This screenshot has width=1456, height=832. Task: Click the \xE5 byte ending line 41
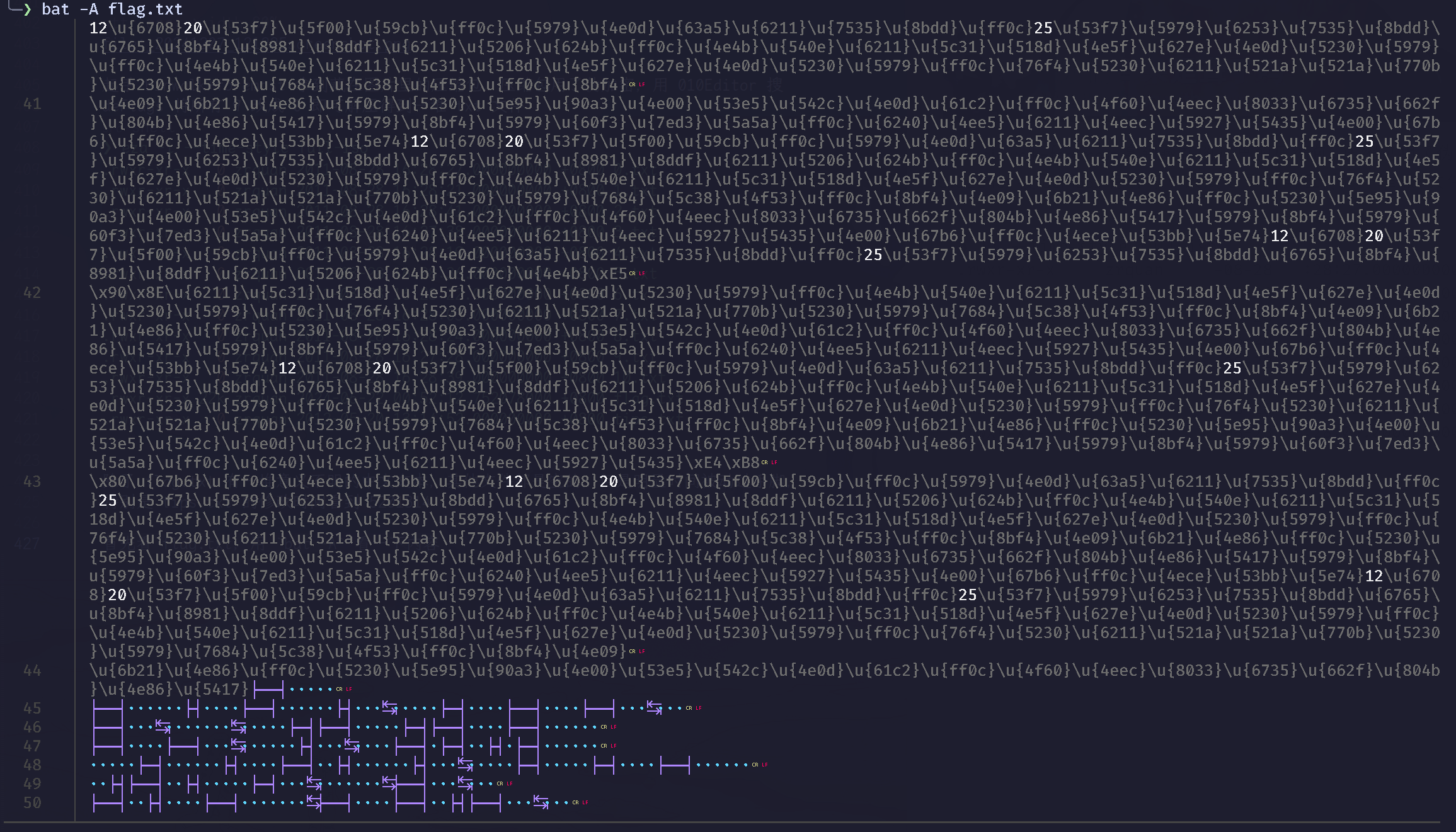(609, 273)
